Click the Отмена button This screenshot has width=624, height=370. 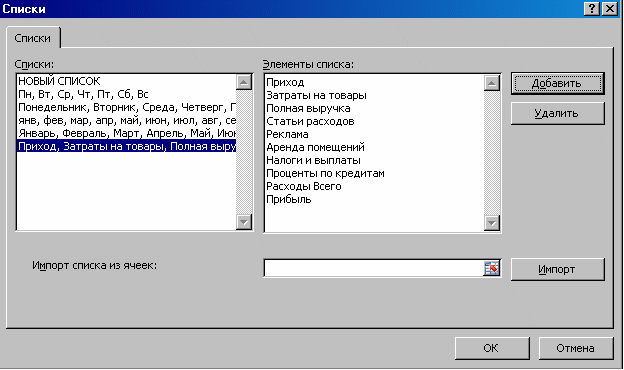pyautogui.click(x=575, y=348)
